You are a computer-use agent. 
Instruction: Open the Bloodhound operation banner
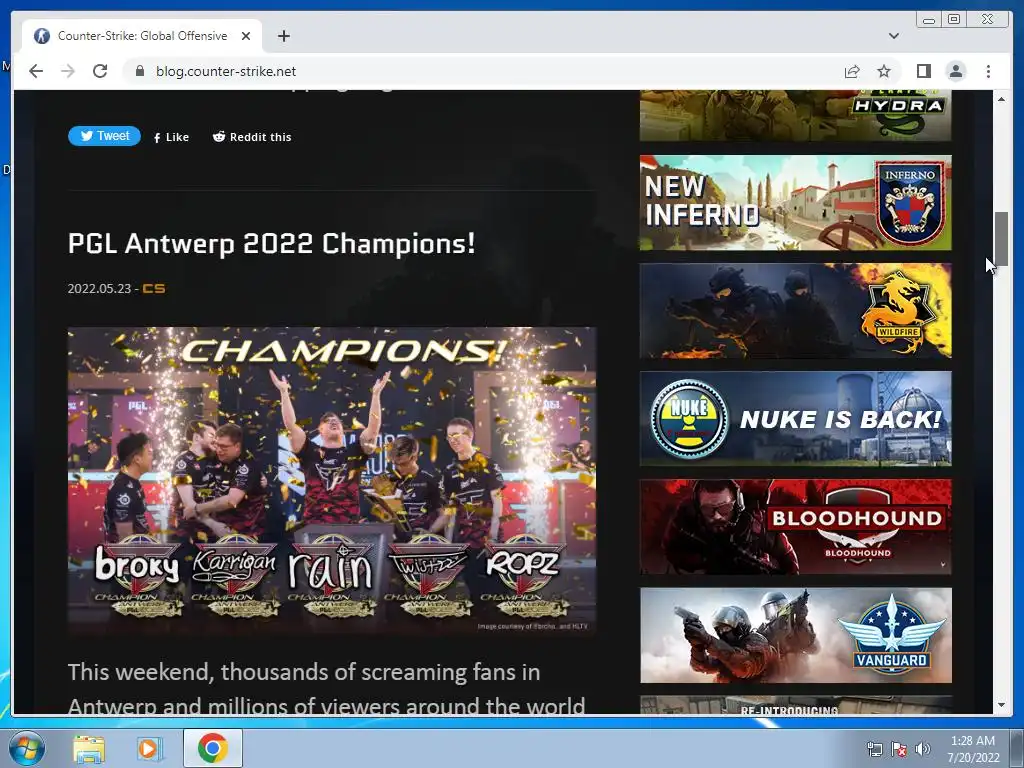795,527
